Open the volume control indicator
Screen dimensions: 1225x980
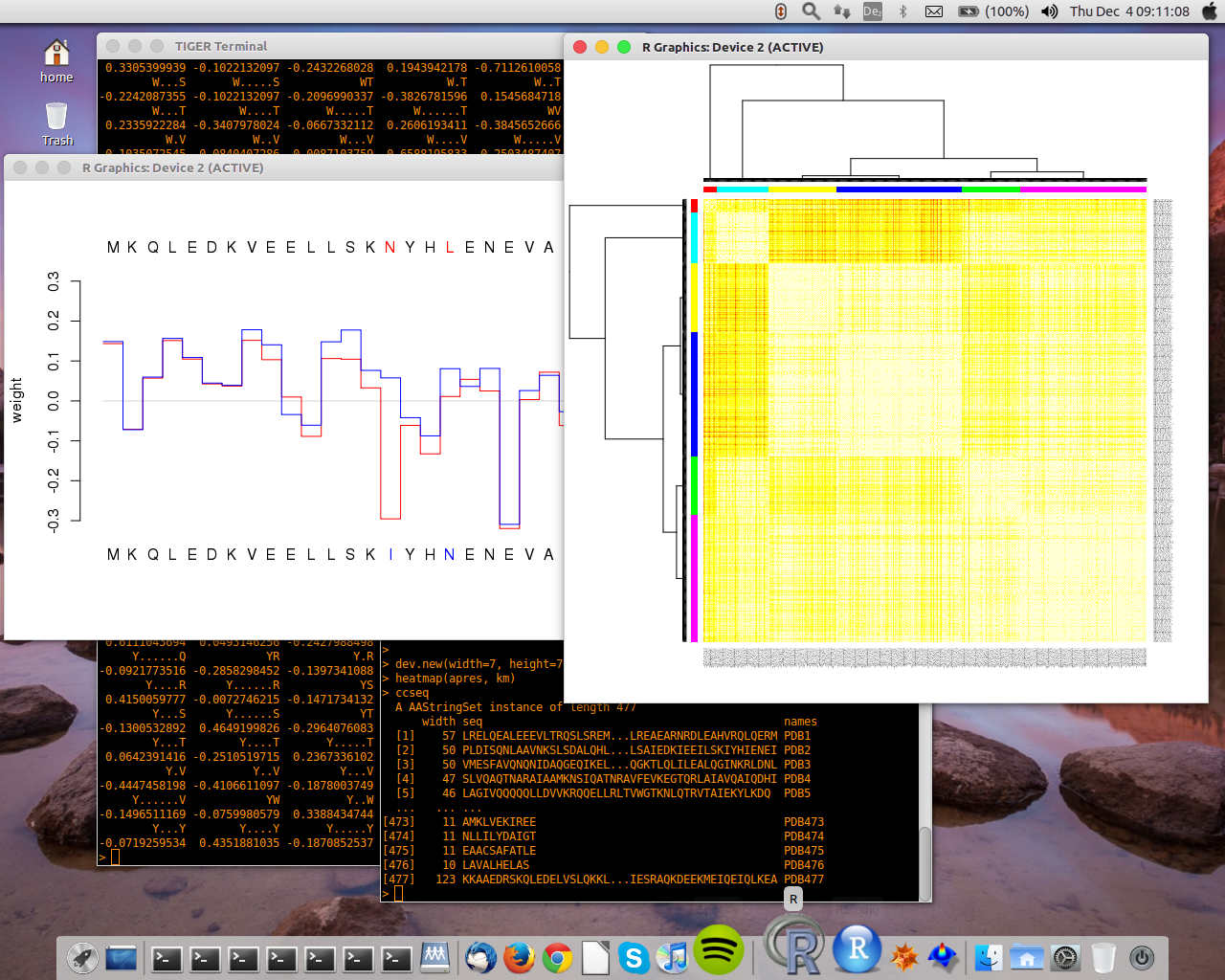coord(1049,11)
